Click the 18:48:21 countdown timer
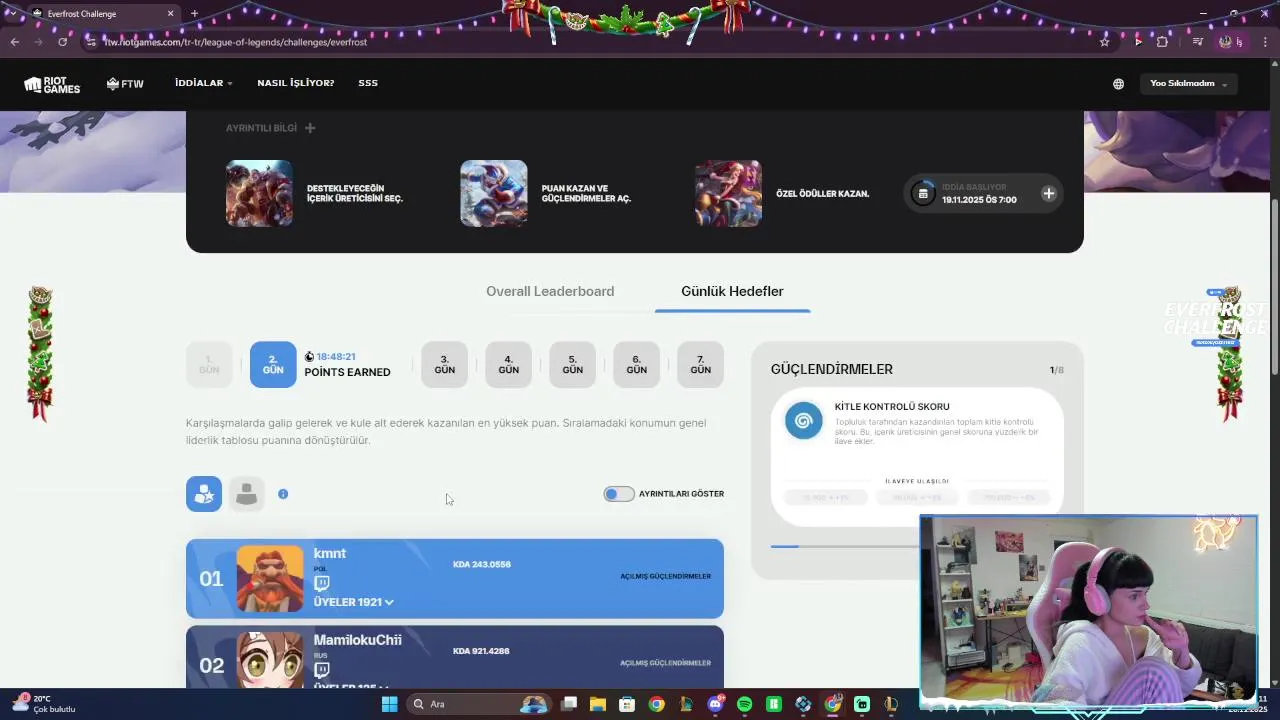The image size is (1280, 720). tap(336, 357)
